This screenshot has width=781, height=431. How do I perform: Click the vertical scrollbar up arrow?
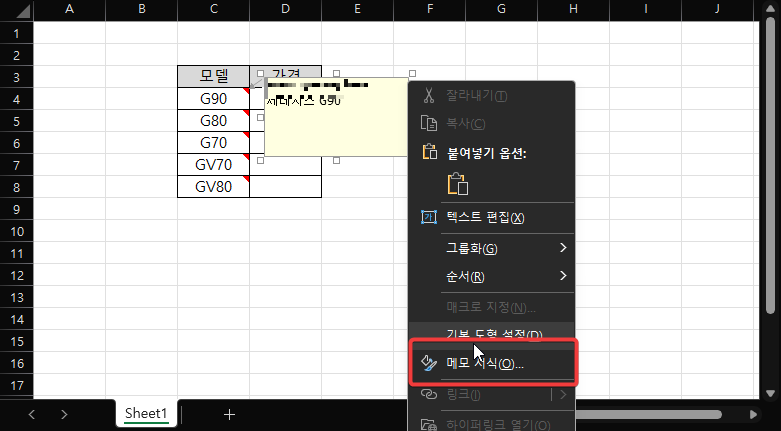(x=770, y=11)
